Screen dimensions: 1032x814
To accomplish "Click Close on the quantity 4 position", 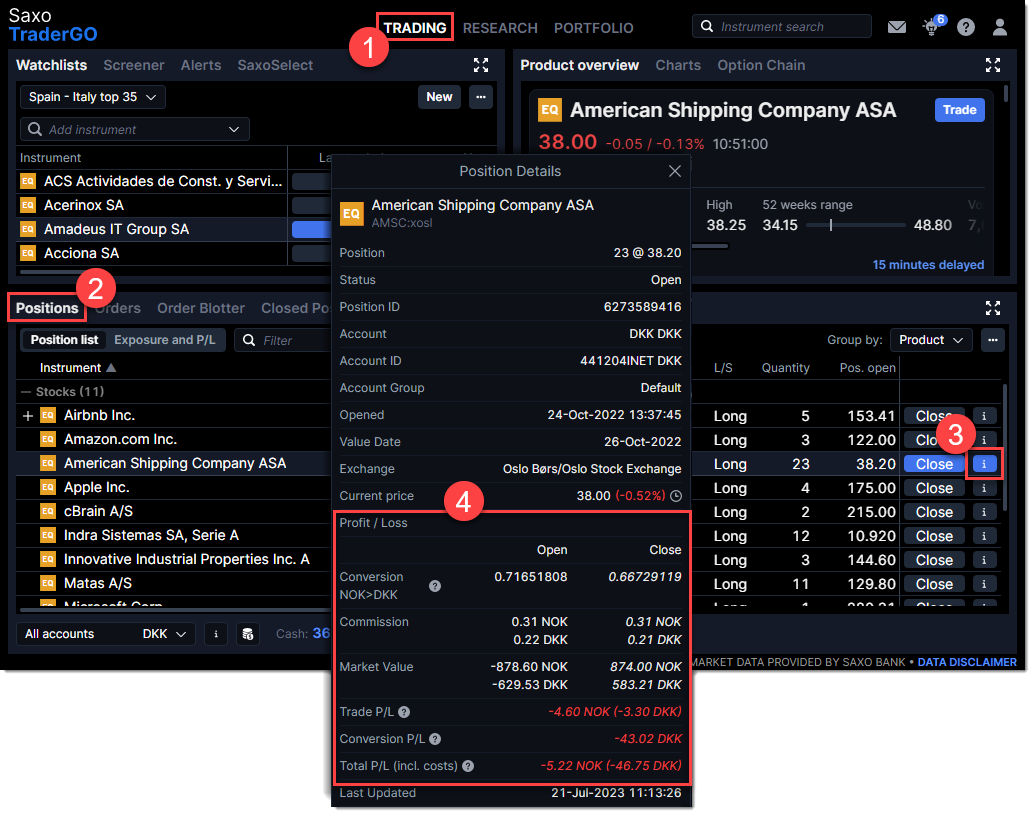I will (934, 488).
